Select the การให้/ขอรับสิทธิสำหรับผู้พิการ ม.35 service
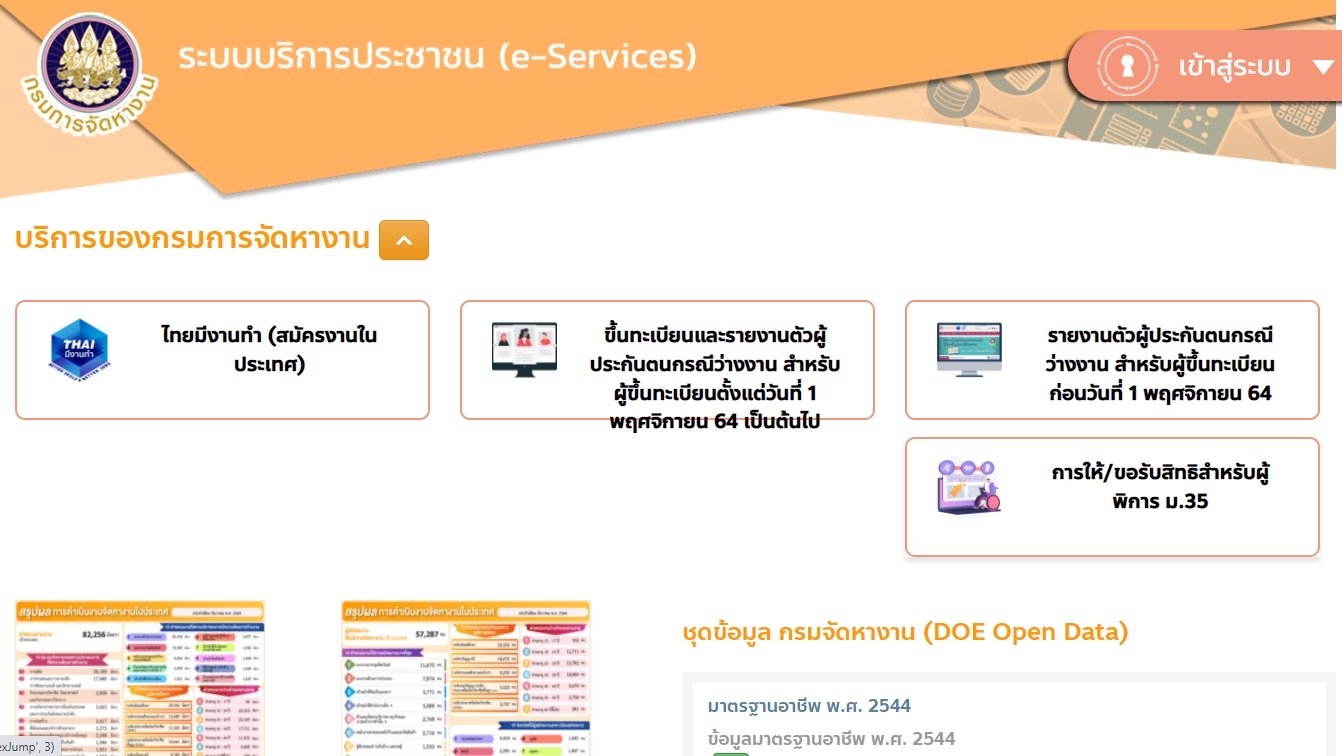The height and width of the screenshot is (756, 1342). 1112,496
